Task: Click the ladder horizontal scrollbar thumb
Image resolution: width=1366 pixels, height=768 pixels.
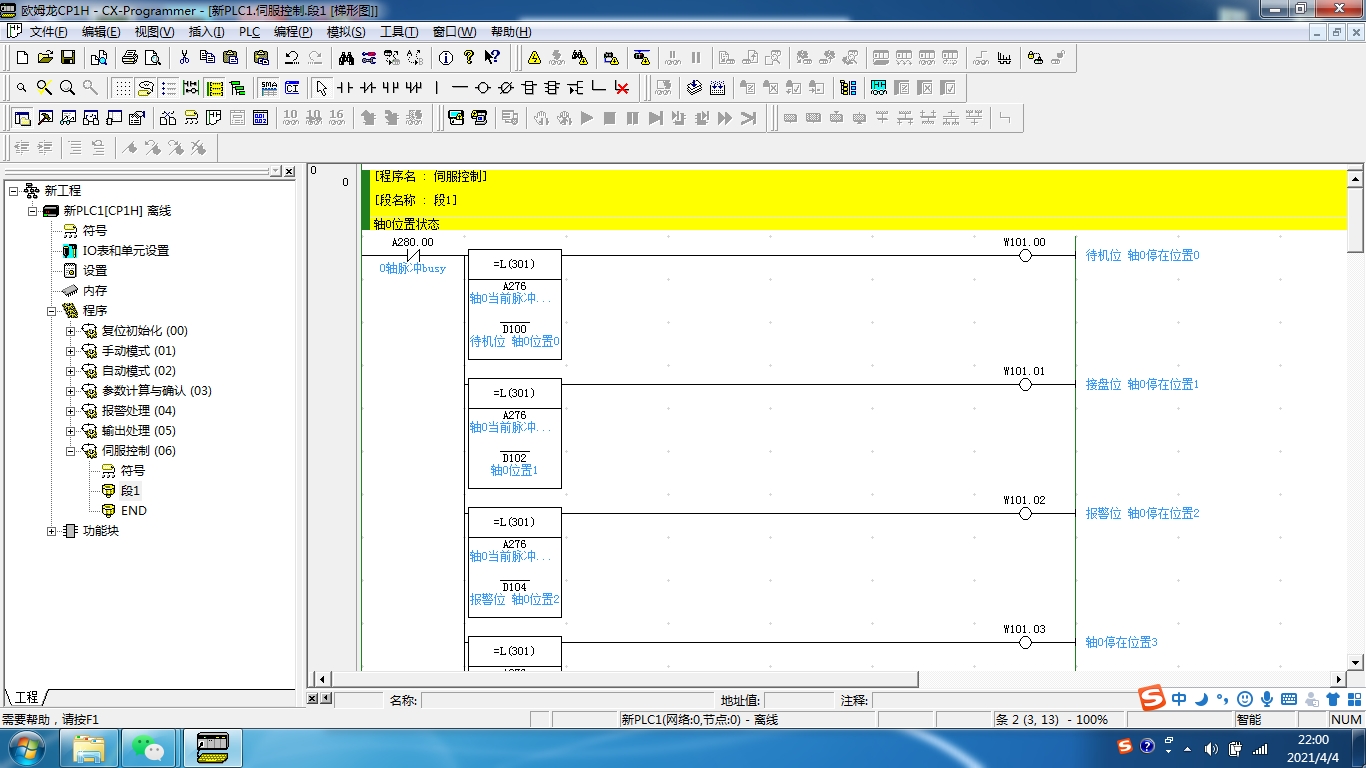Action: 625,679
